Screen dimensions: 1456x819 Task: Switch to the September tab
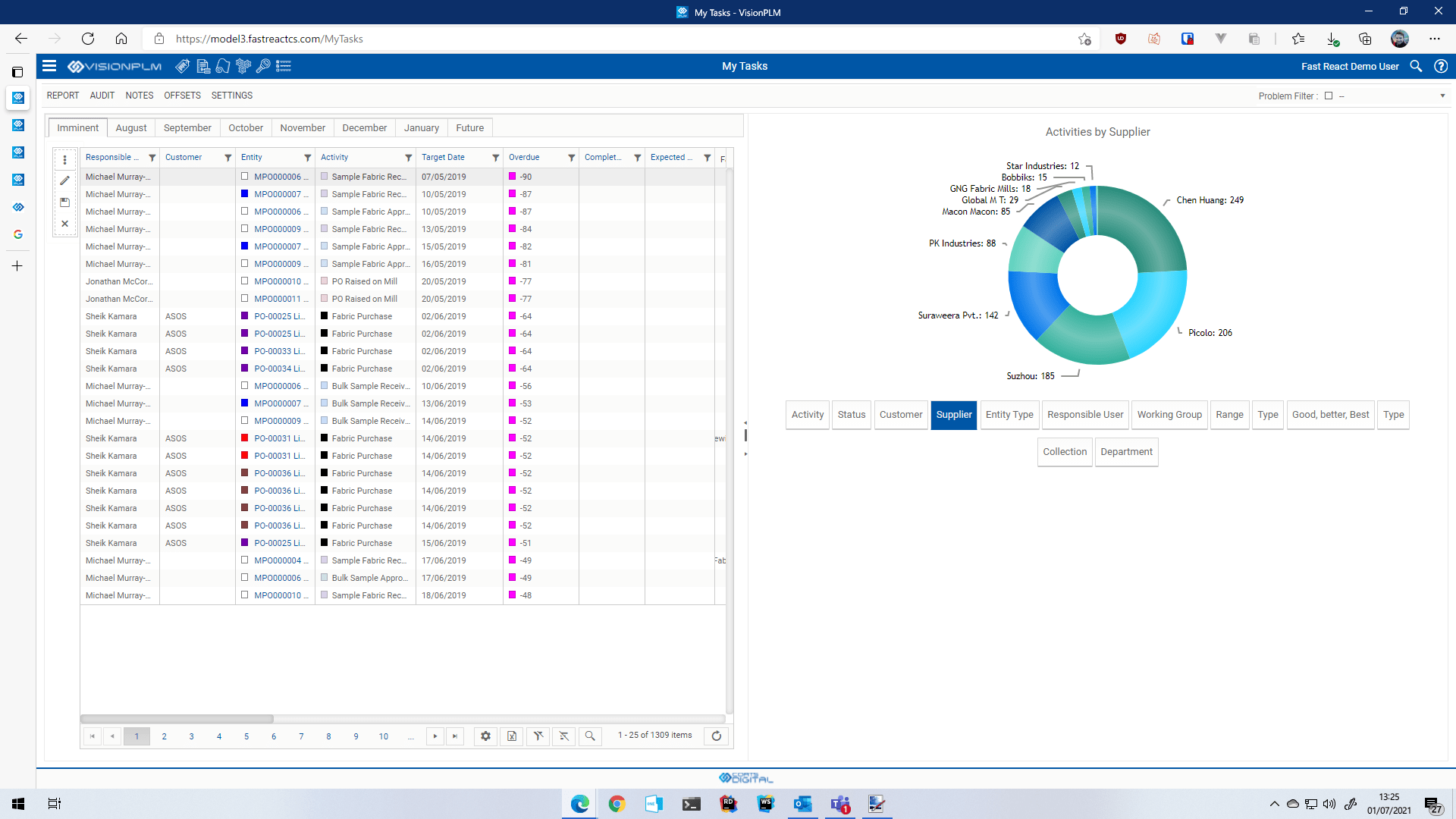click(187, 127)
